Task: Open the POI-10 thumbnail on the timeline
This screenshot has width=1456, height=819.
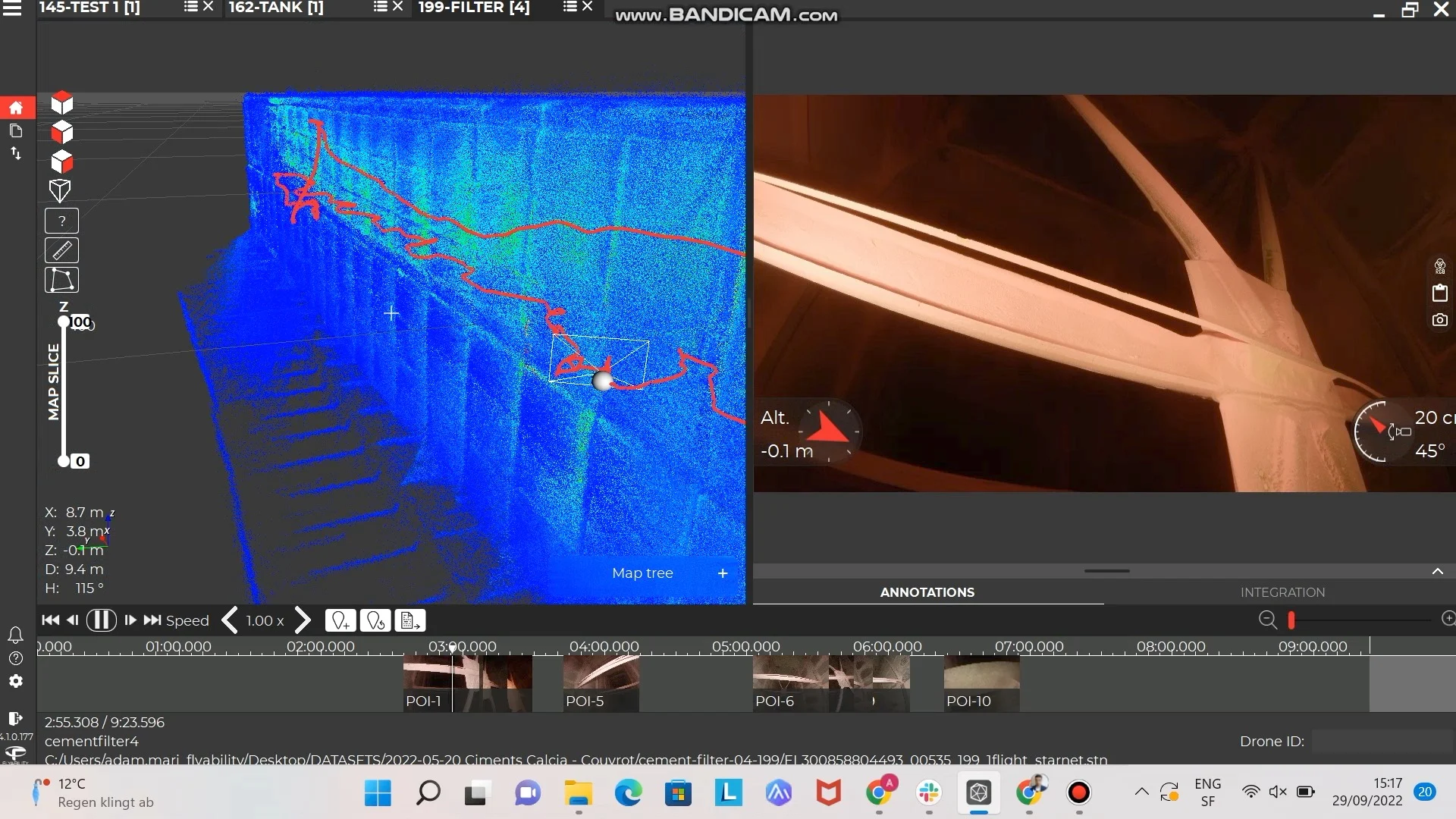Action: [981, 683]
